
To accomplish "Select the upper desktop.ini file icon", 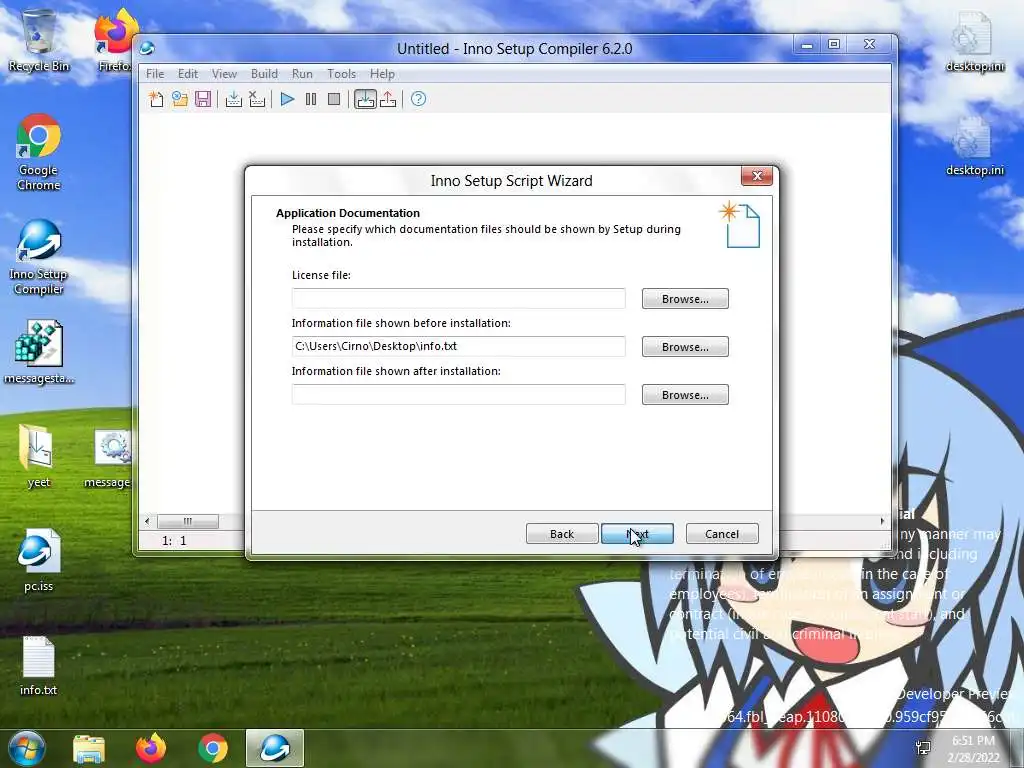I will pos(975,40).
